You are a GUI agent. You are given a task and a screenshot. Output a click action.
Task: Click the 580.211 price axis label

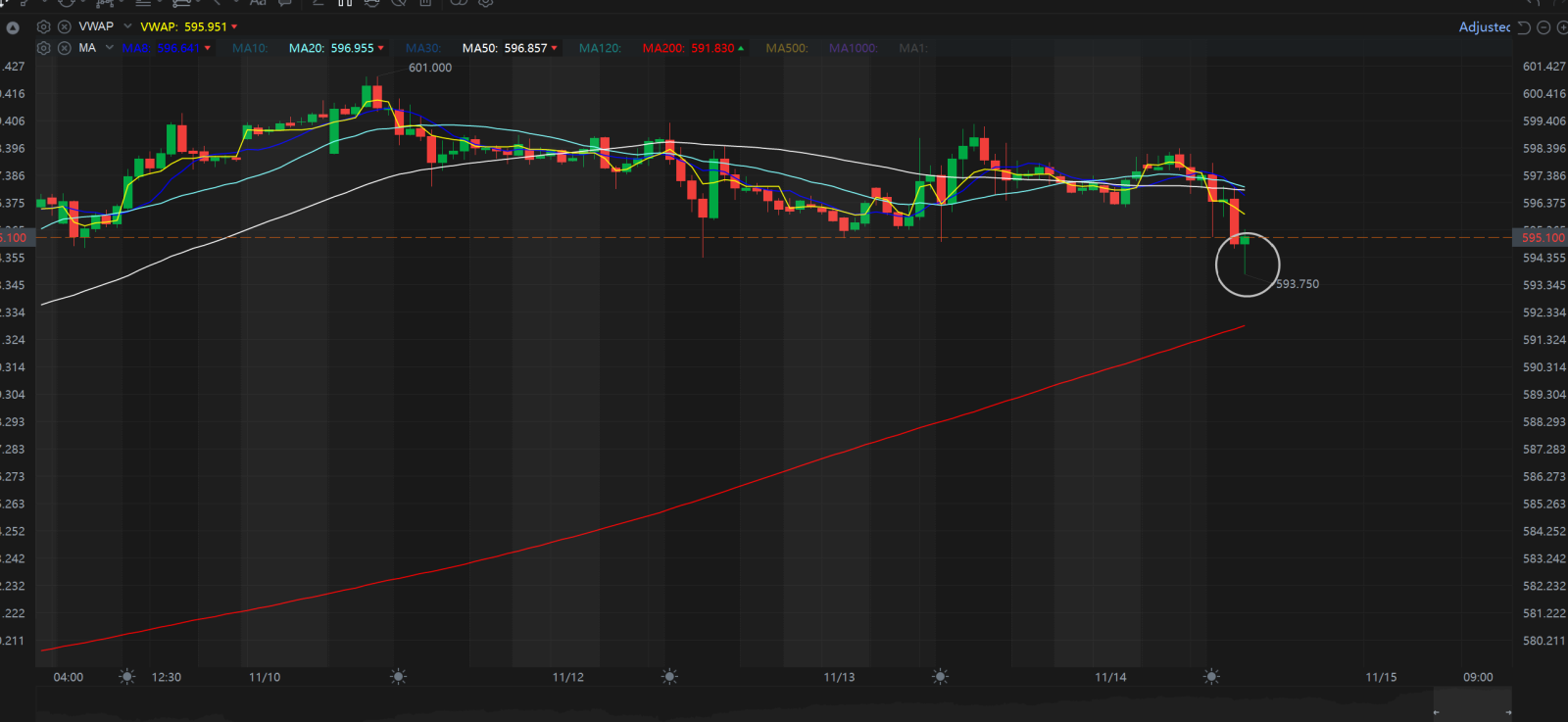(x=1544, y=641)
